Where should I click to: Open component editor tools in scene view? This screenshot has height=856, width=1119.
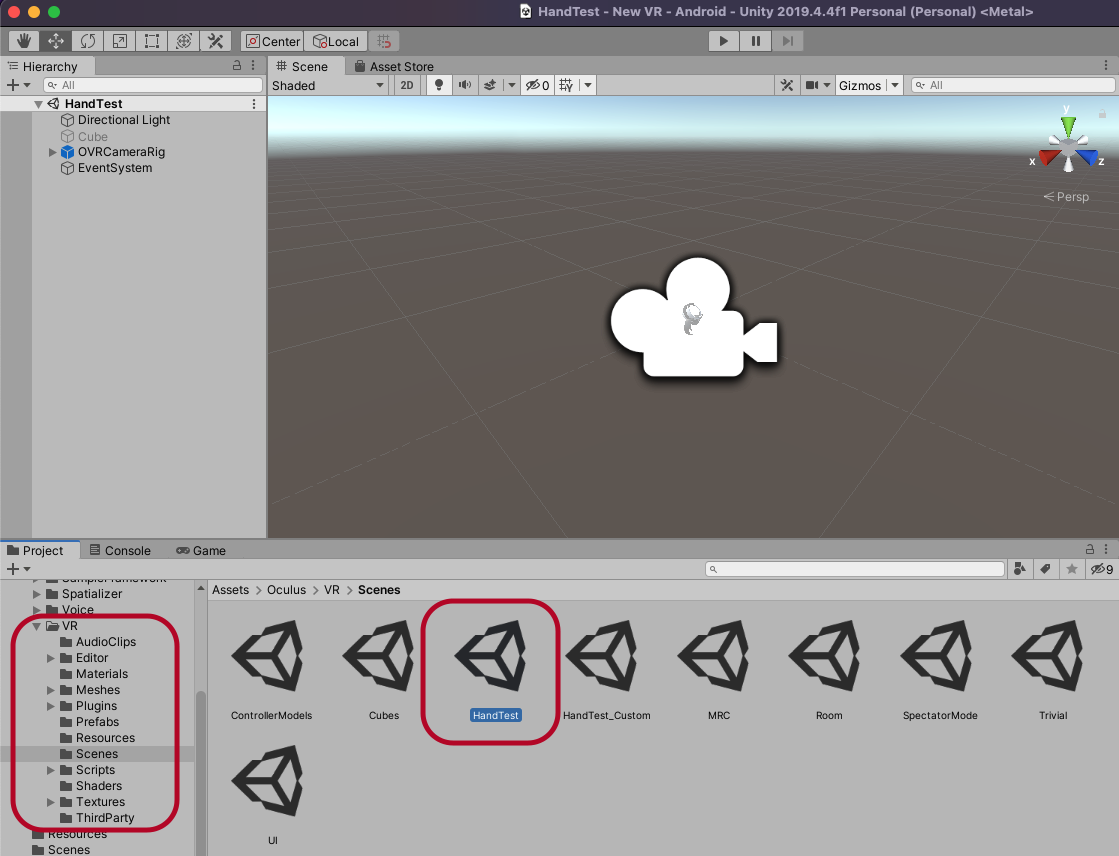(787, 86)
